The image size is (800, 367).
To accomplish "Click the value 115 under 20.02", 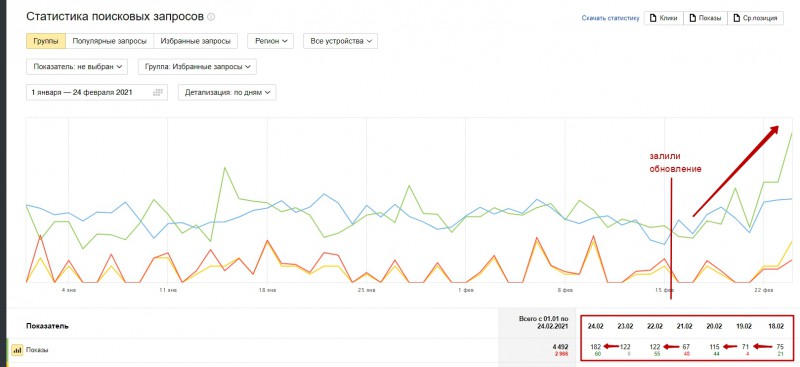I will click(715, 347).
